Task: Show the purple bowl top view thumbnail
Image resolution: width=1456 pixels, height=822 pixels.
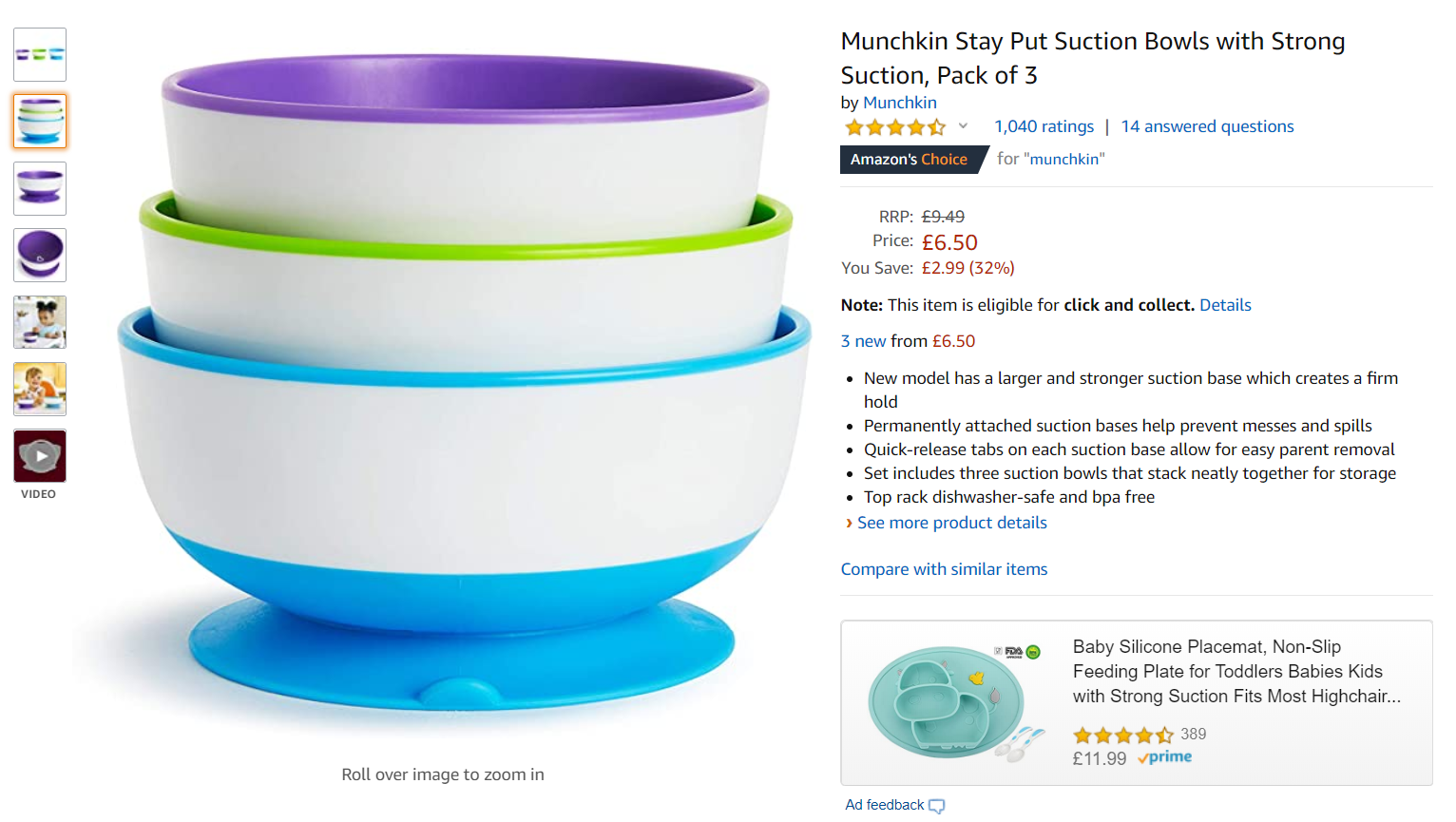Action: [x=40, y=255]
